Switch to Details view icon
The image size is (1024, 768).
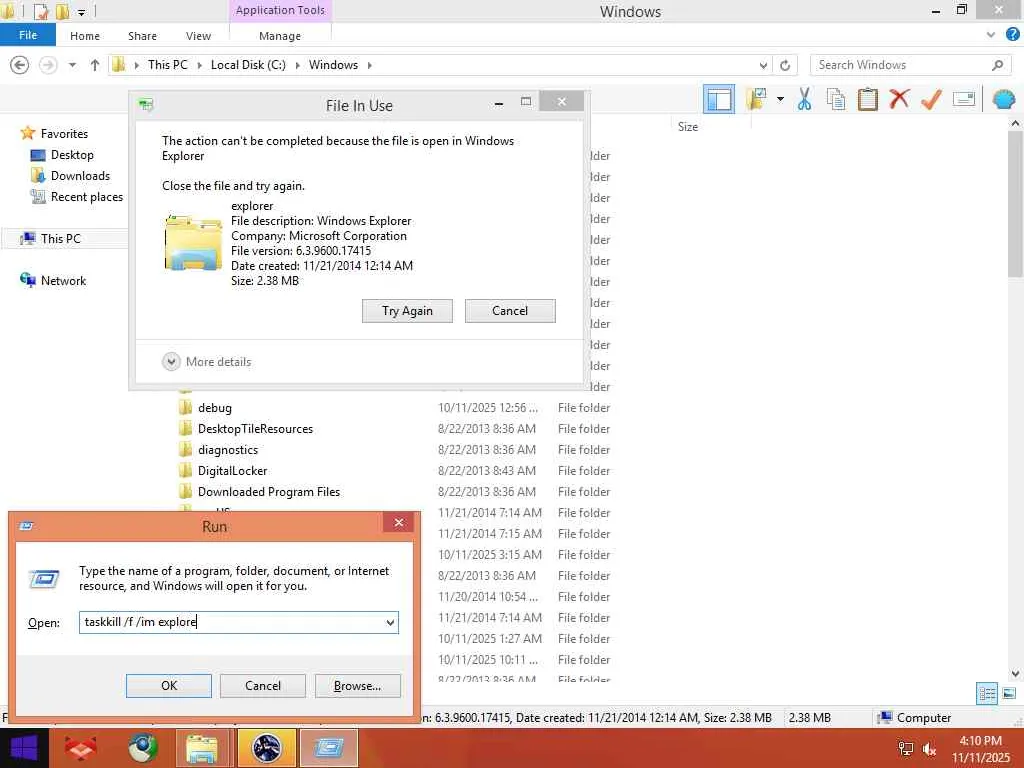coord(987,694)
